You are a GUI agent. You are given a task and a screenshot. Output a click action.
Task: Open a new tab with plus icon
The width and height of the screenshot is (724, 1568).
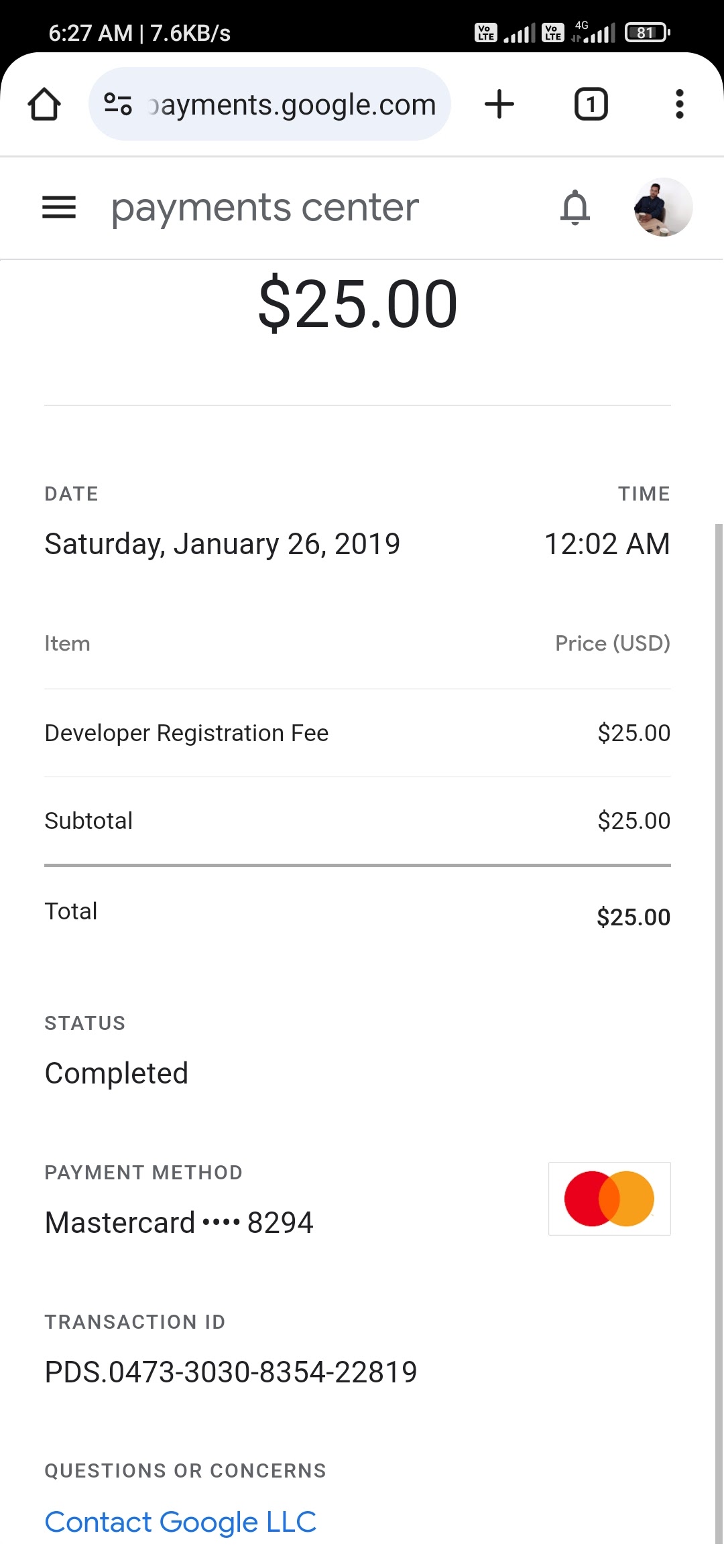pyautogui.click(x=499, y=105)
